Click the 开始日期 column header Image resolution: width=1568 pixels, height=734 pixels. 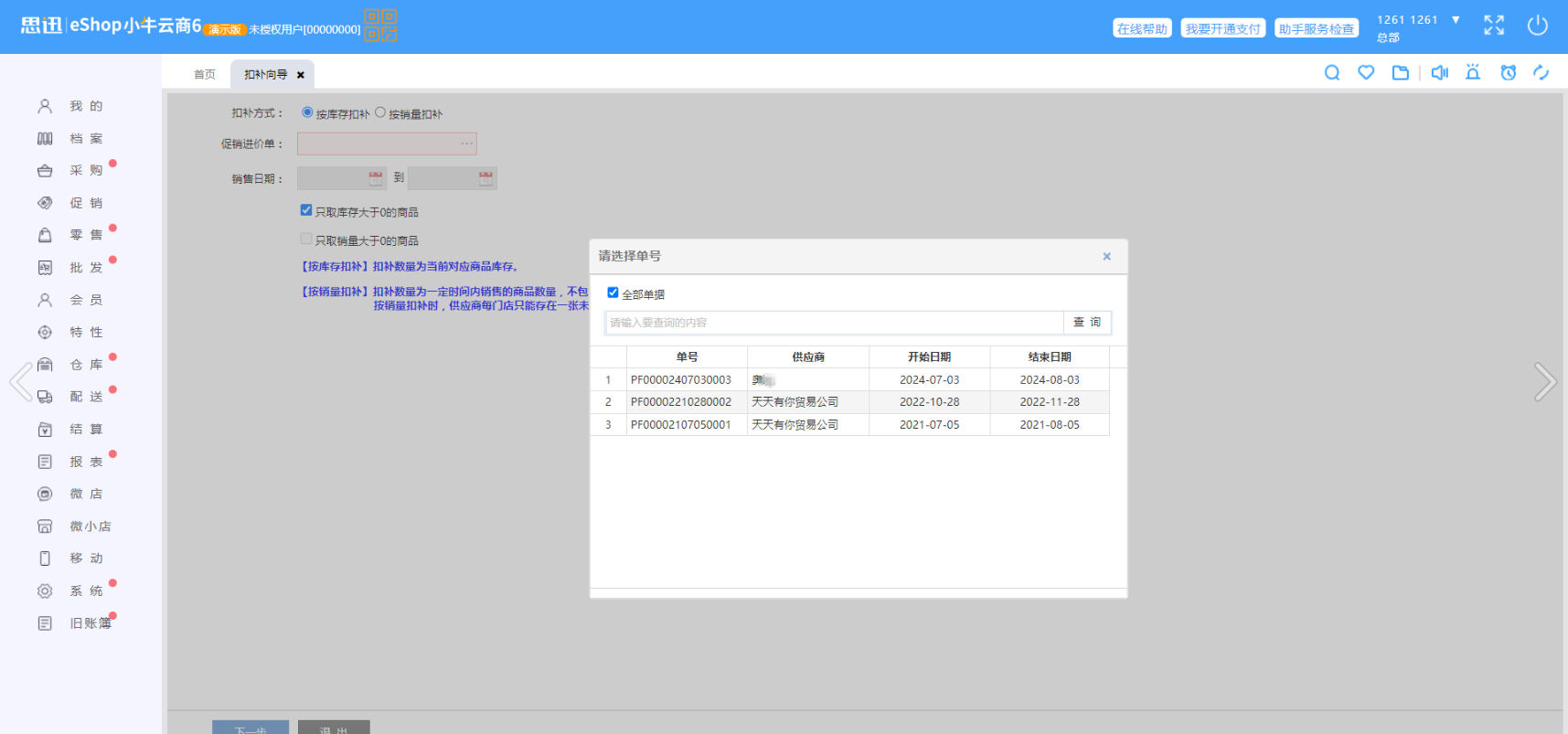coord(929,356)
